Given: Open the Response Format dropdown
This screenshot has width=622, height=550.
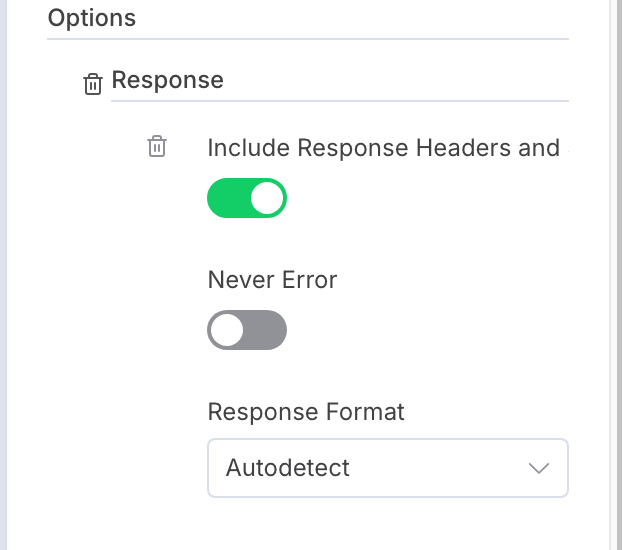Looking at the screenshot, I should [x=387, y=468].
